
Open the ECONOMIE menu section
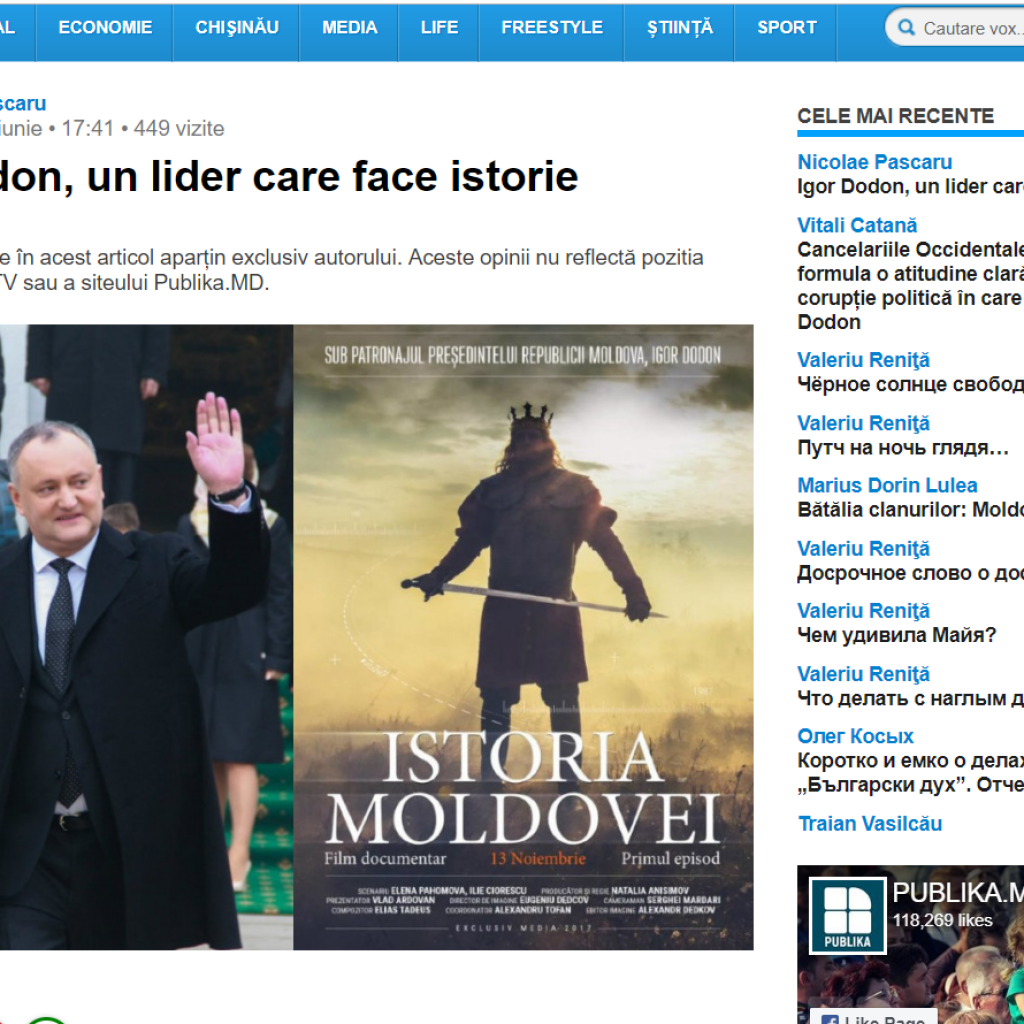[105, 27]
